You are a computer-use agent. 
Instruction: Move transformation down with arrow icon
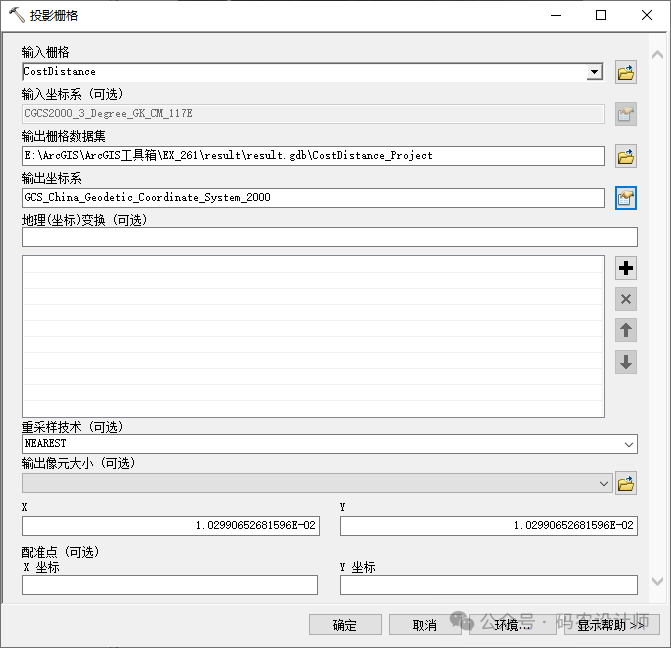[x=626, y=362]
